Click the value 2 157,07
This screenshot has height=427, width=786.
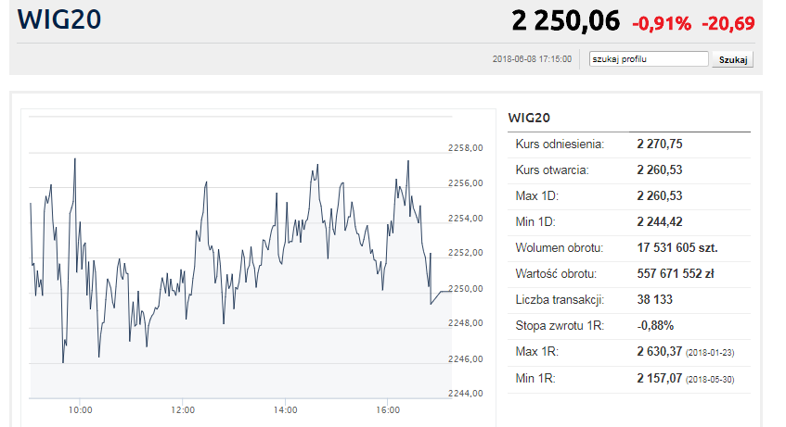pos(660,378)
